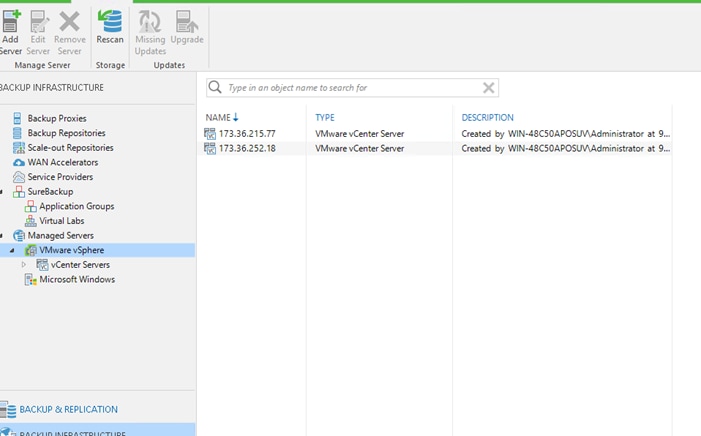Click the SureBackup node icon

(x=19, y=192)
